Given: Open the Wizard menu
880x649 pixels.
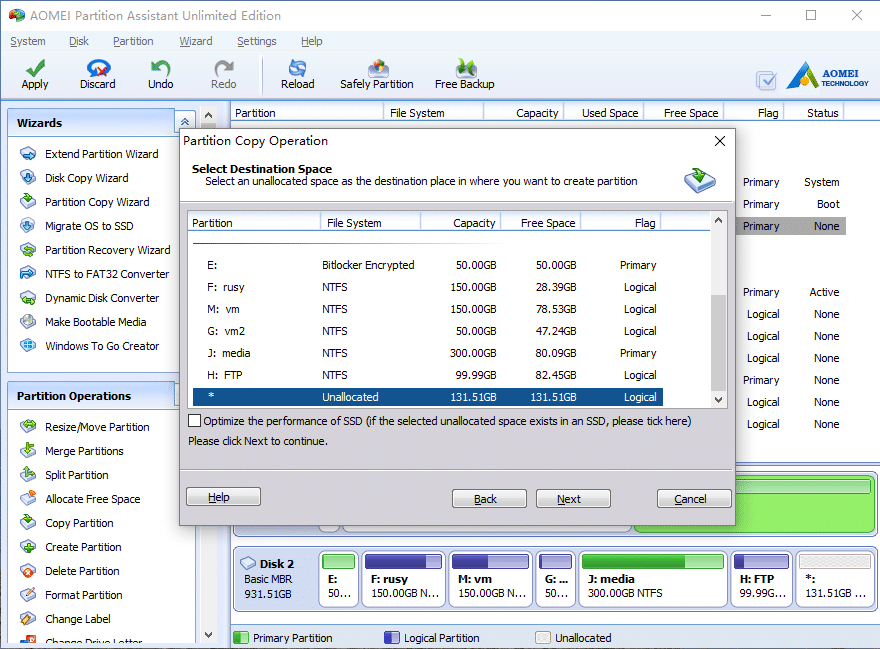Looking at the screenshot, I should [x=196, y=41].
